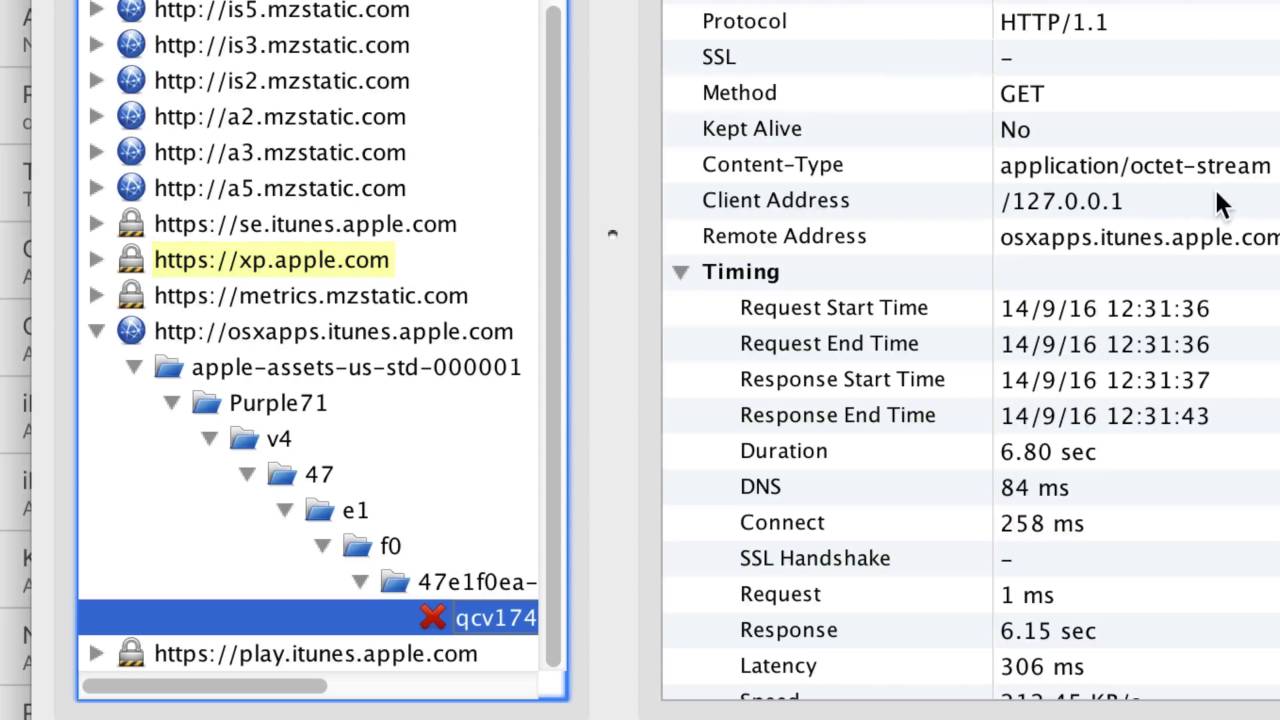Click globe icon beside a3.mzstatic.com
The width and height of the screenshot is (1280, 720).
pos(131,152)
